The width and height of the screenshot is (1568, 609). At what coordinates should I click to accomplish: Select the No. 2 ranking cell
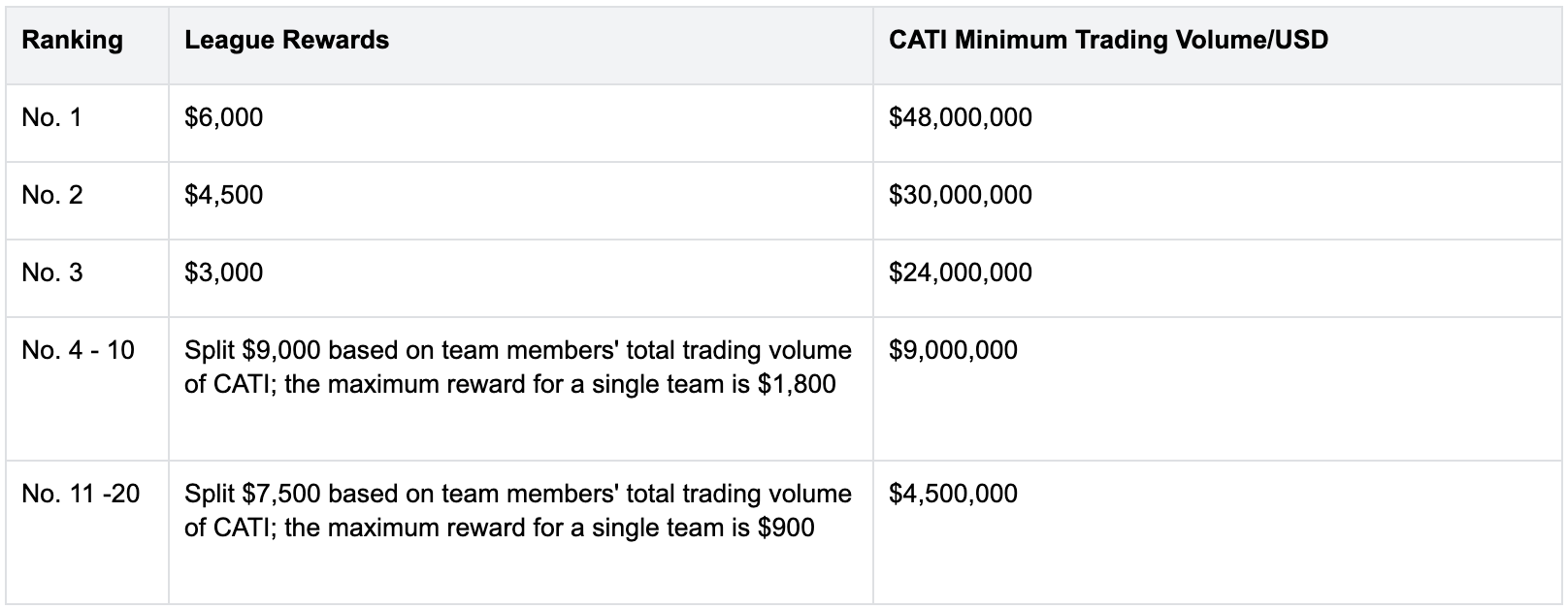pos(52,196)
